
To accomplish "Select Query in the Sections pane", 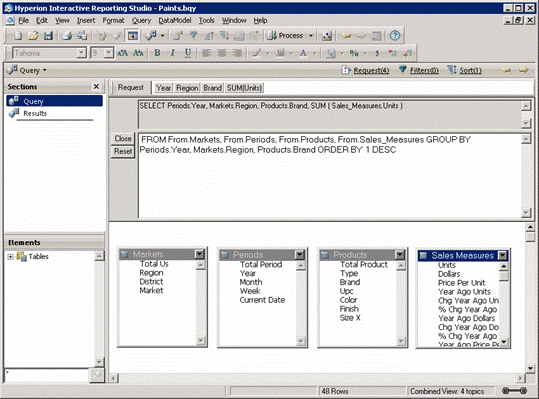I will click(54, 101).
